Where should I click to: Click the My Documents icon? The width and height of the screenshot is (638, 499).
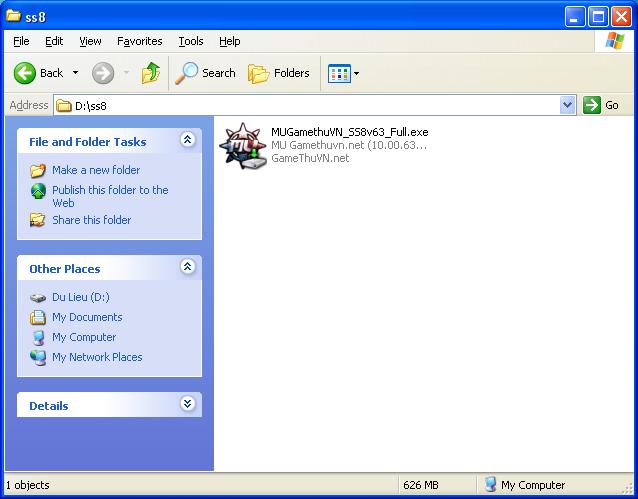point(38,317)
